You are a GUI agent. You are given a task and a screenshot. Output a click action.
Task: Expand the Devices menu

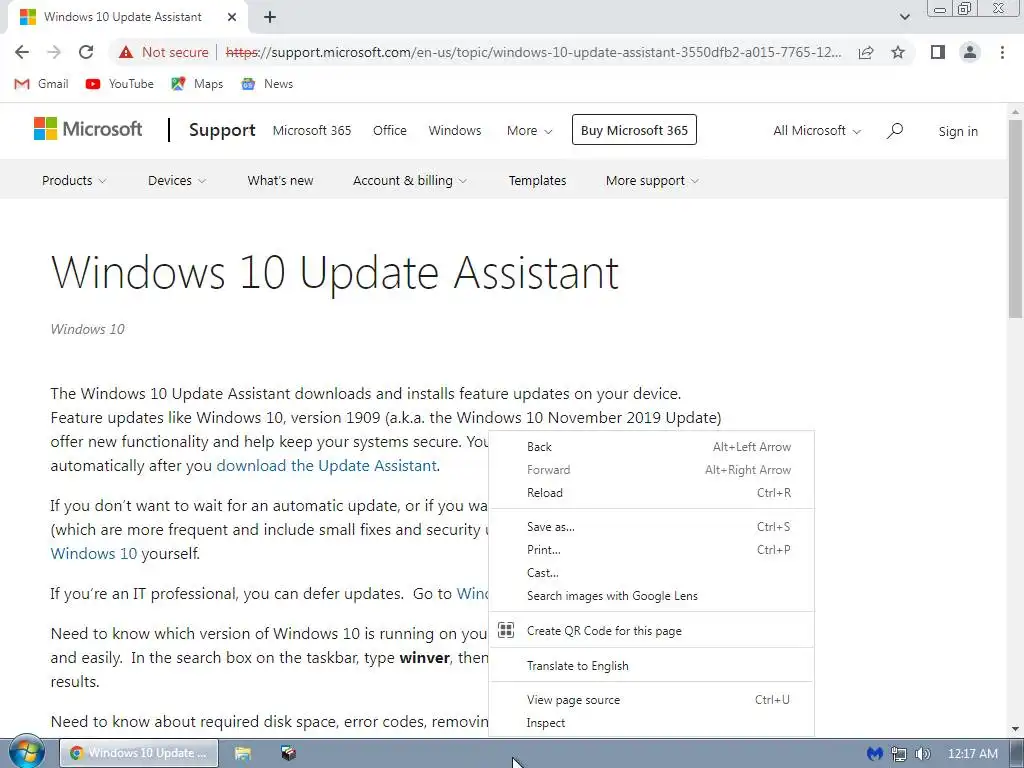(177, 180)
